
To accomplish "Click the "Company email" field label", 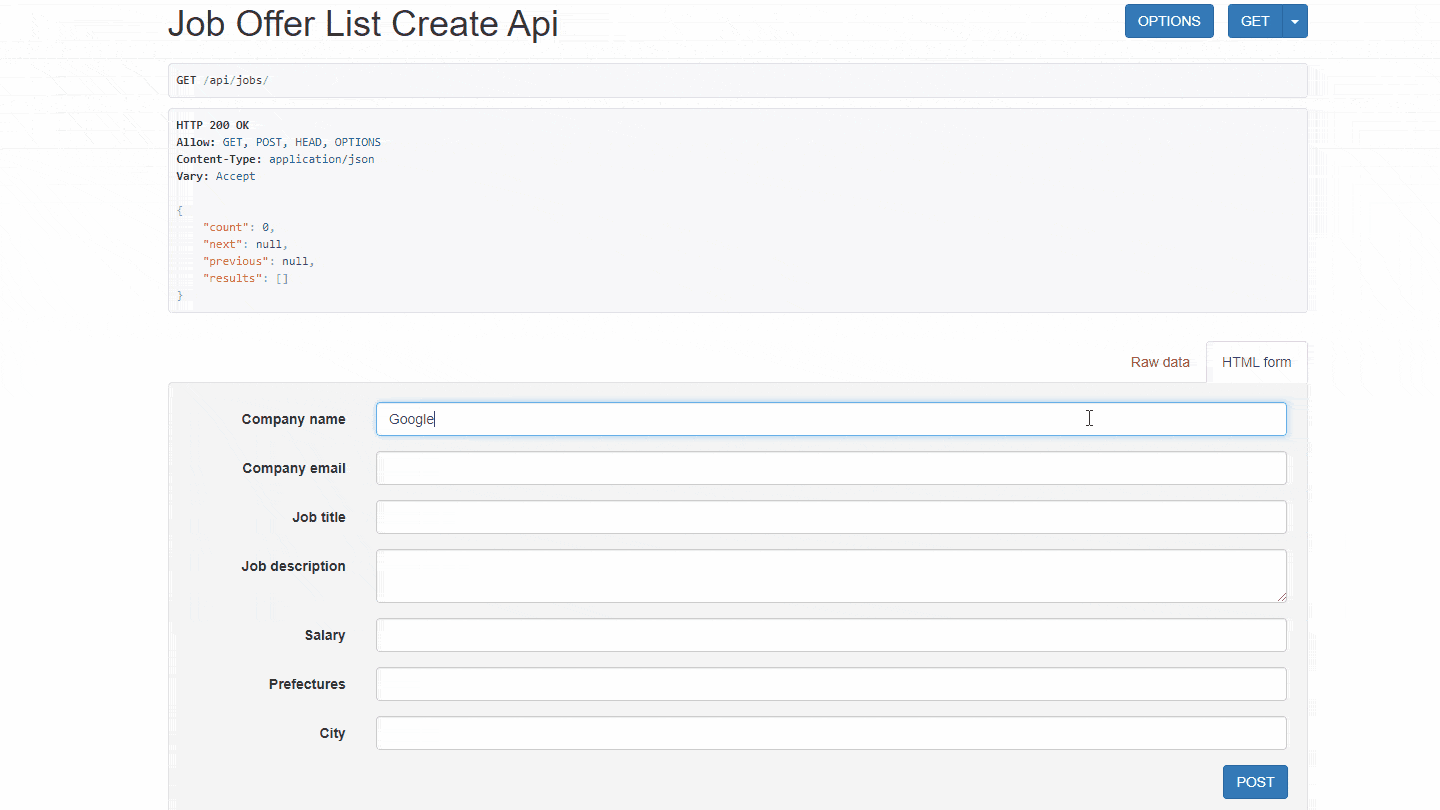I will click(294, 468).
